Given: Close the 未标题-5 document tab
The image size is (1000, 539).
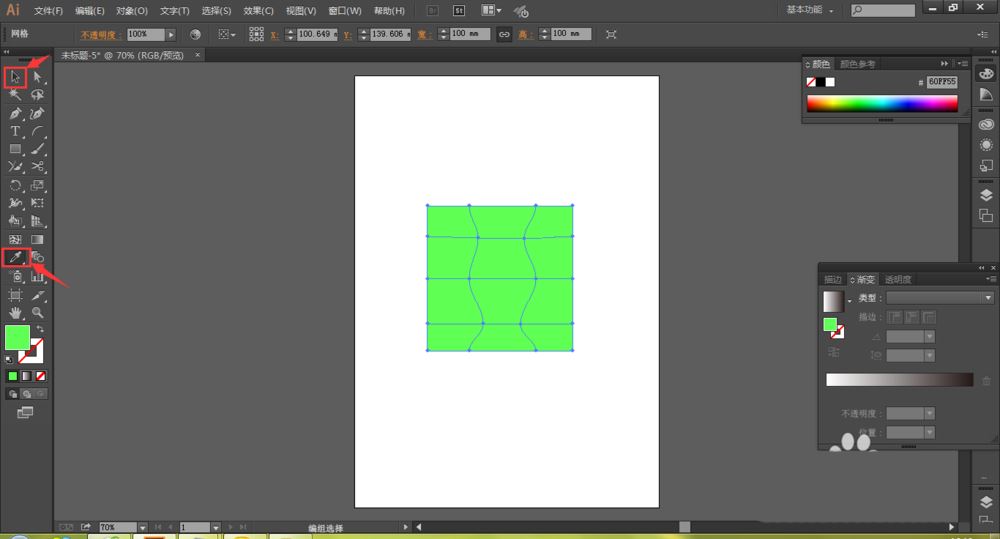Looking at the screenshot, I should (198, 55).
